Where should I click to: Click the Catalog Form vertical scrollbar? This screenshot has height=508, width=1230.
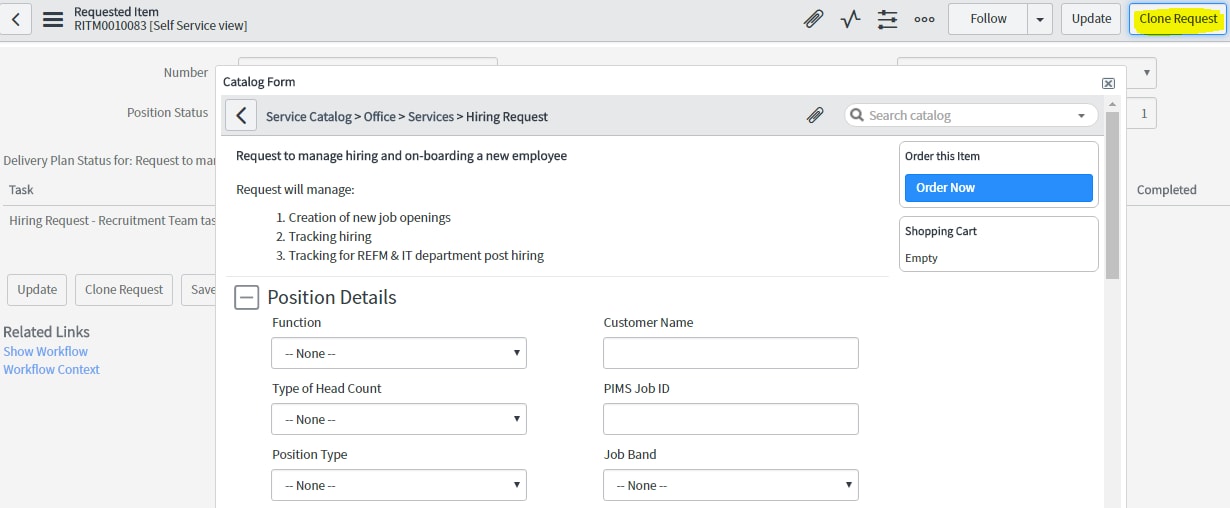pyautogui.click(x=1112, y=195)
